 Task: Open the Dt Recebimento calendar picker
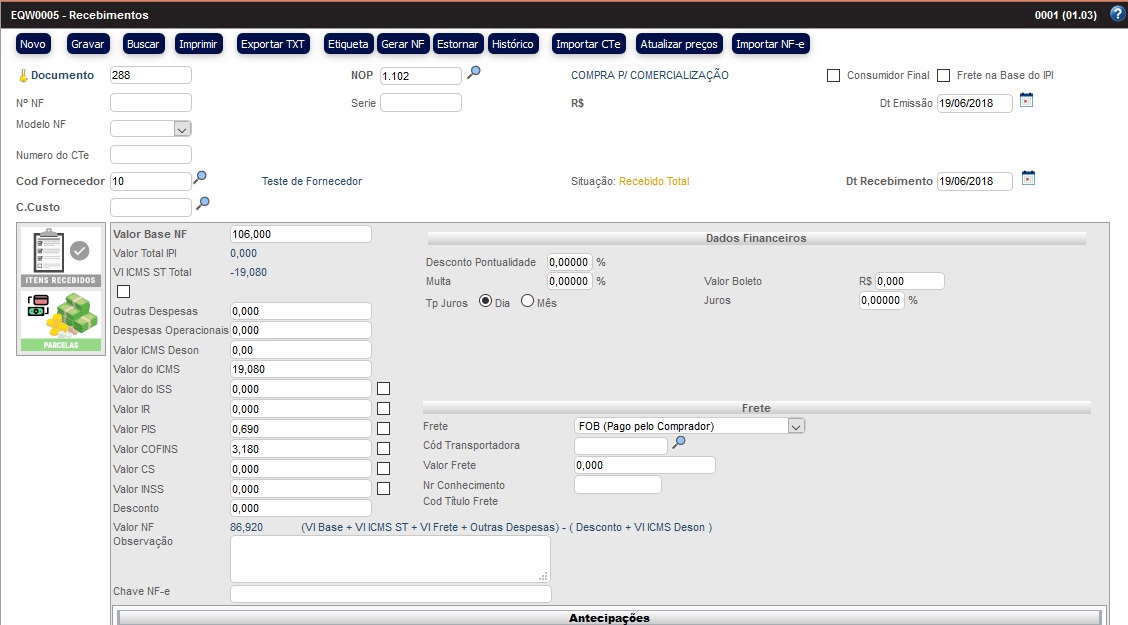[x=1026, y=178]
